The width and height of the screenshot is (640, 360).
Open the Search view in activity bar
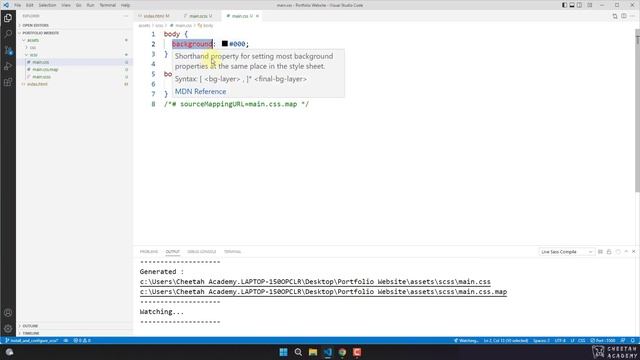[8, 34]
